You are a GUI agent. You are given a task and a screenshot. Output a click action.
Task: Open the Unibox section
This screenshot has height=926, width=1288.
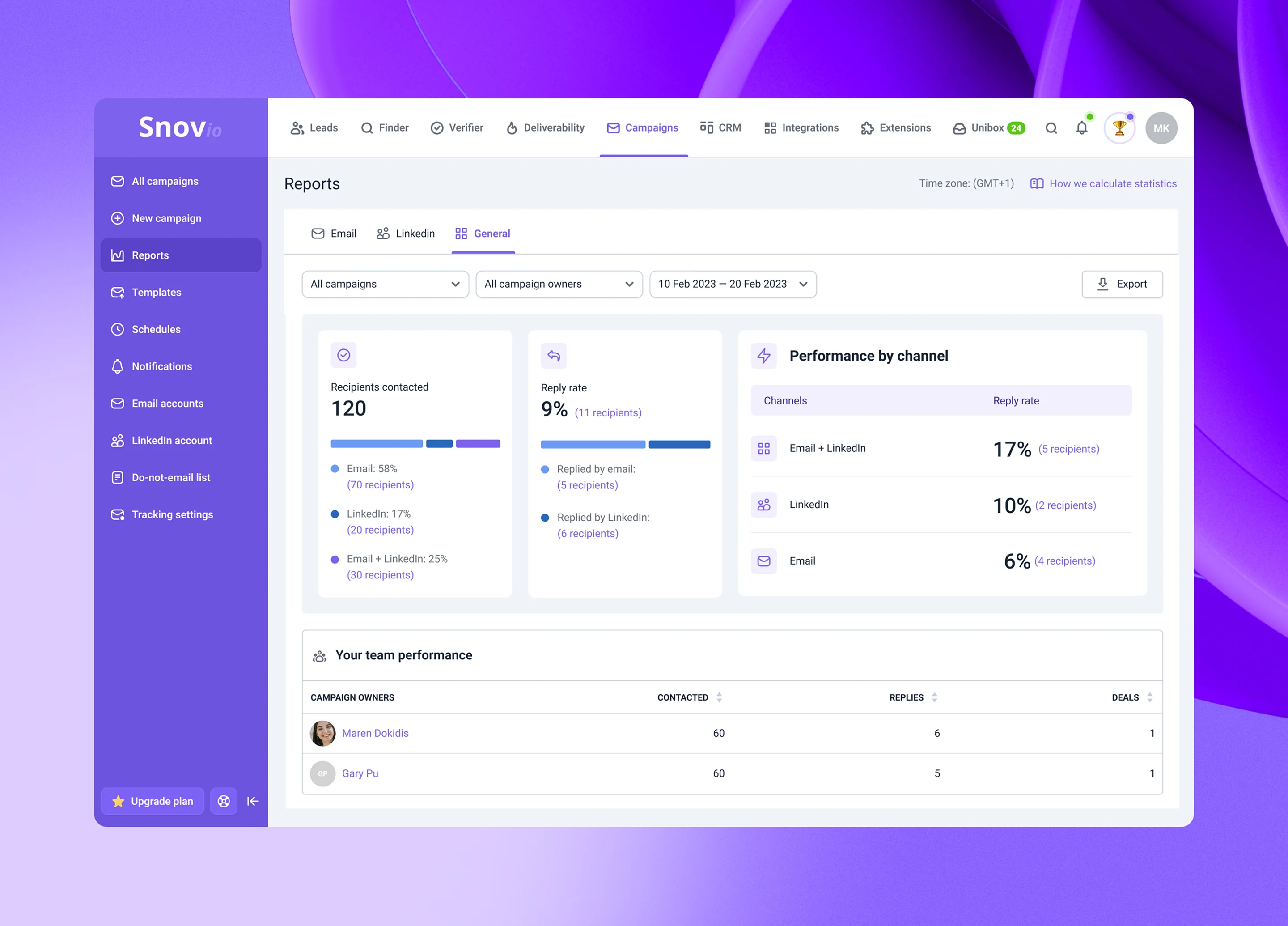pos(988,128)
